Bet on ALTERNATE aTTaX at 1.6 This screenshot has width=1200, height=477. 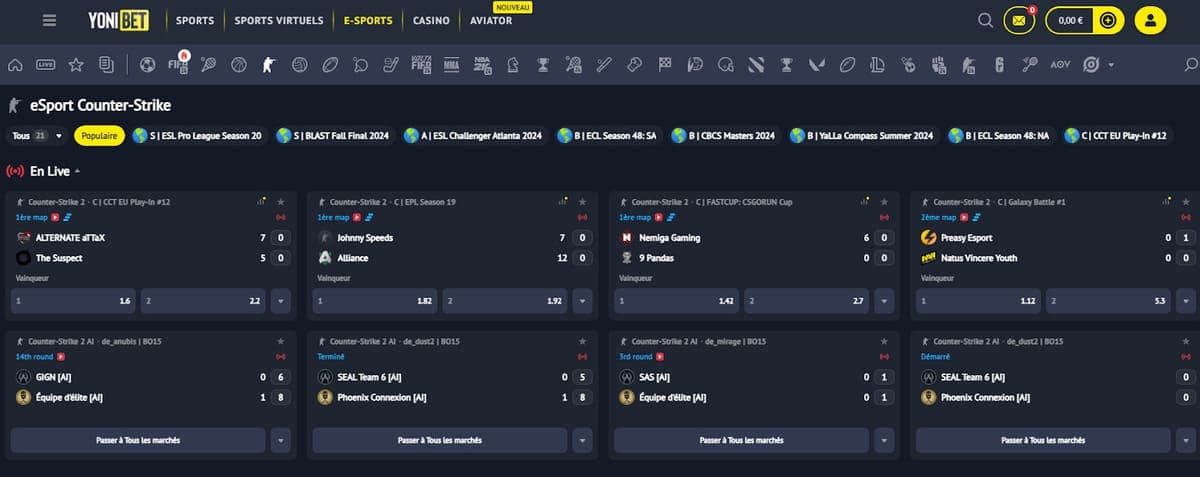pos(72,300)
